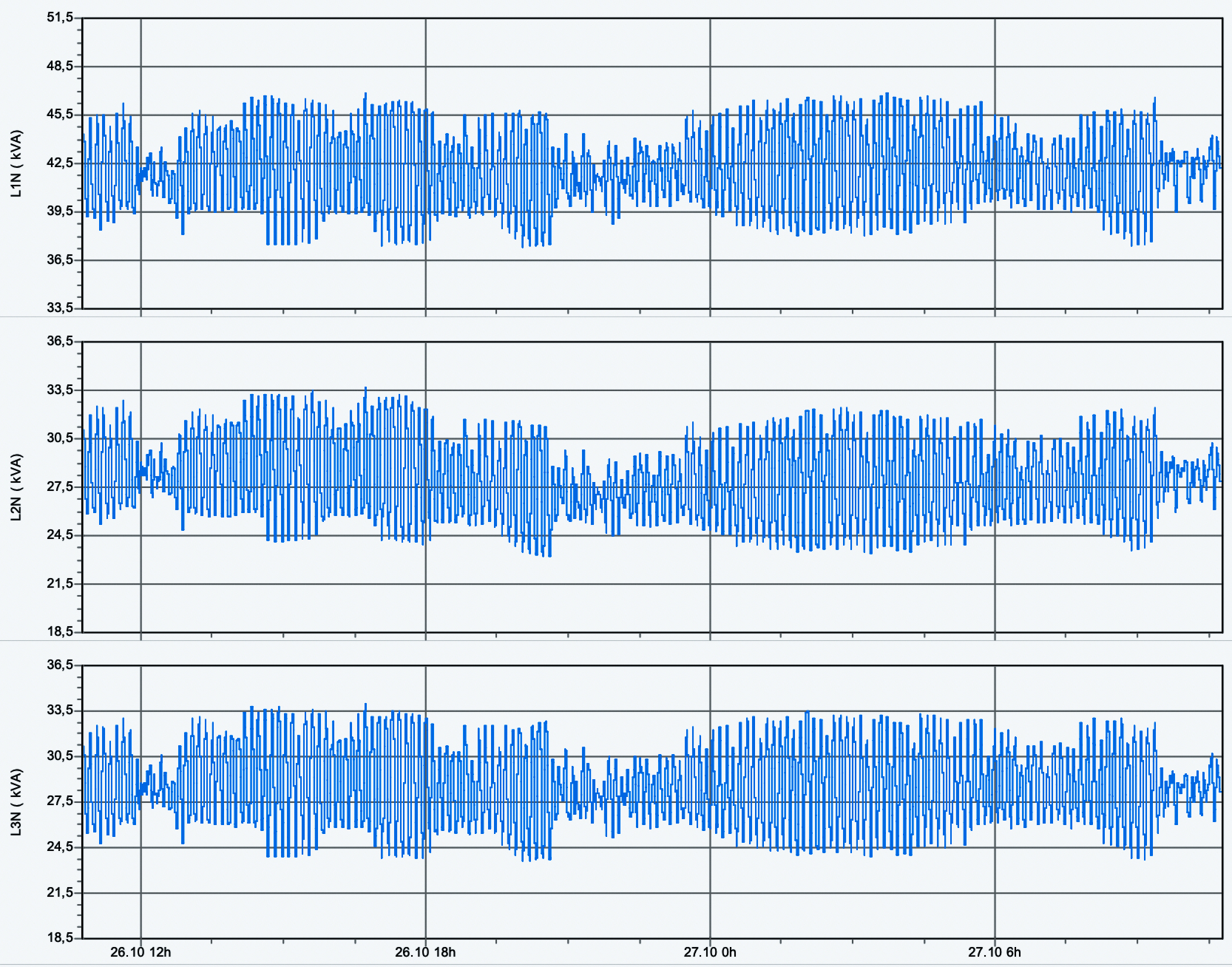This screenshot has height=967, width=1232.
Task: Select the 30,5 tick on L2N axis
Action: click(60, 438)
